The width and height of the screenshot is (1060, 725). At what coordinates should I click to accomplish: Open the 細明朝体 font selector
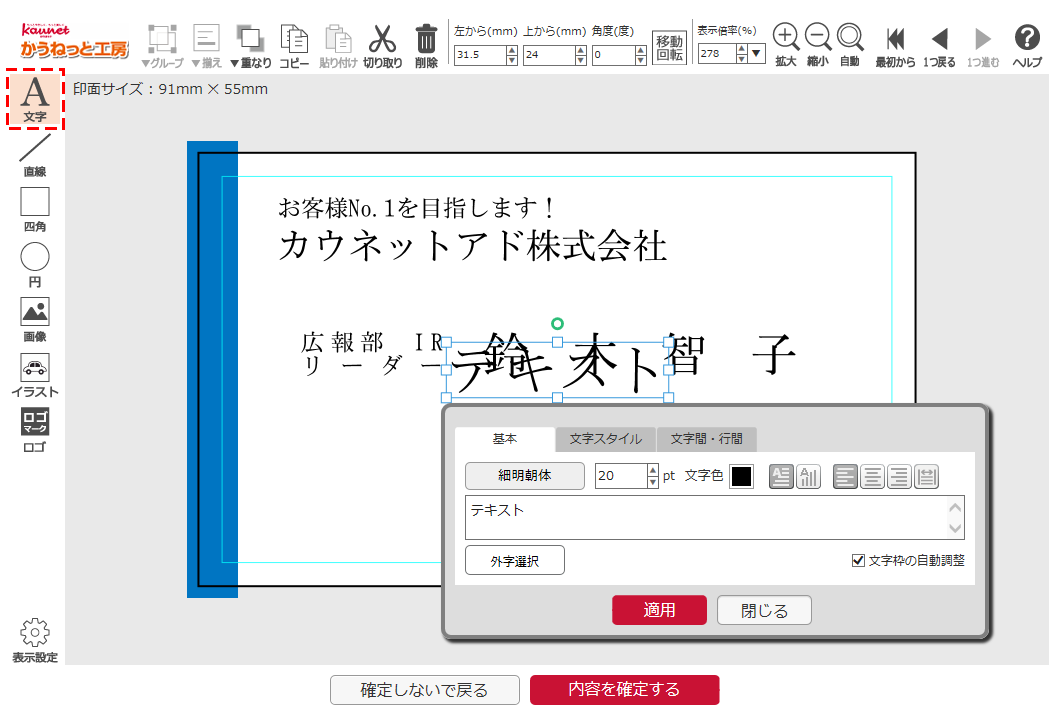click(x=525, y=475)
